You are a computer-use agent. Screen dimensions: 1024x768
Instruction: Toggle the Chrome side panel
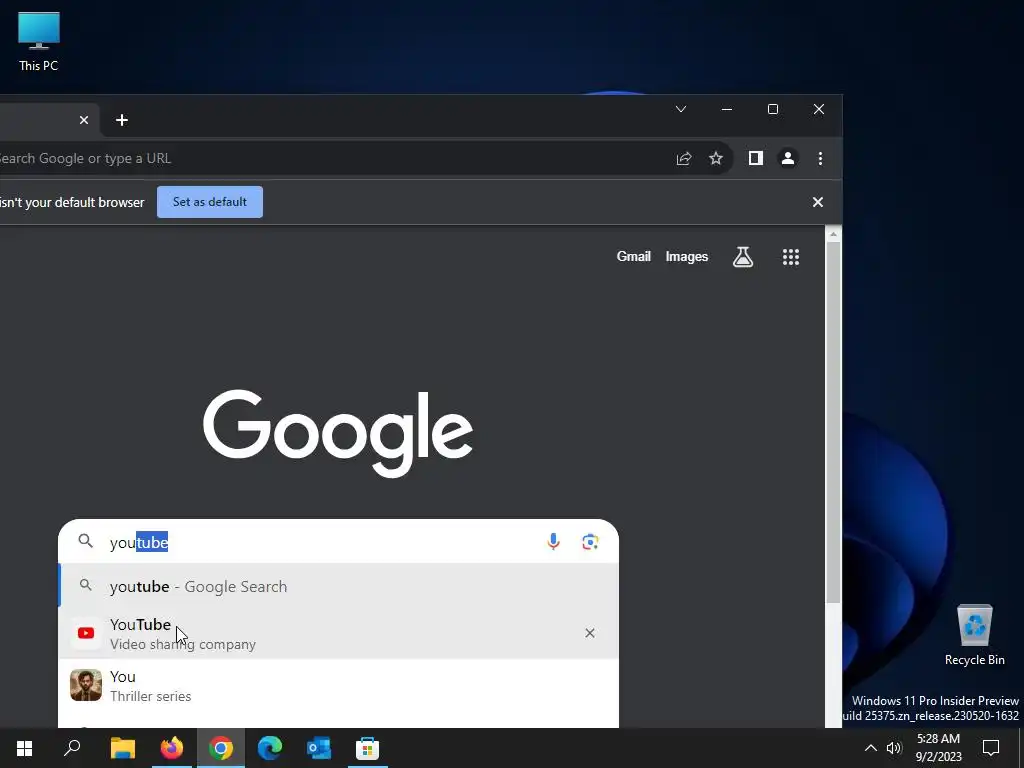point(756,159)
